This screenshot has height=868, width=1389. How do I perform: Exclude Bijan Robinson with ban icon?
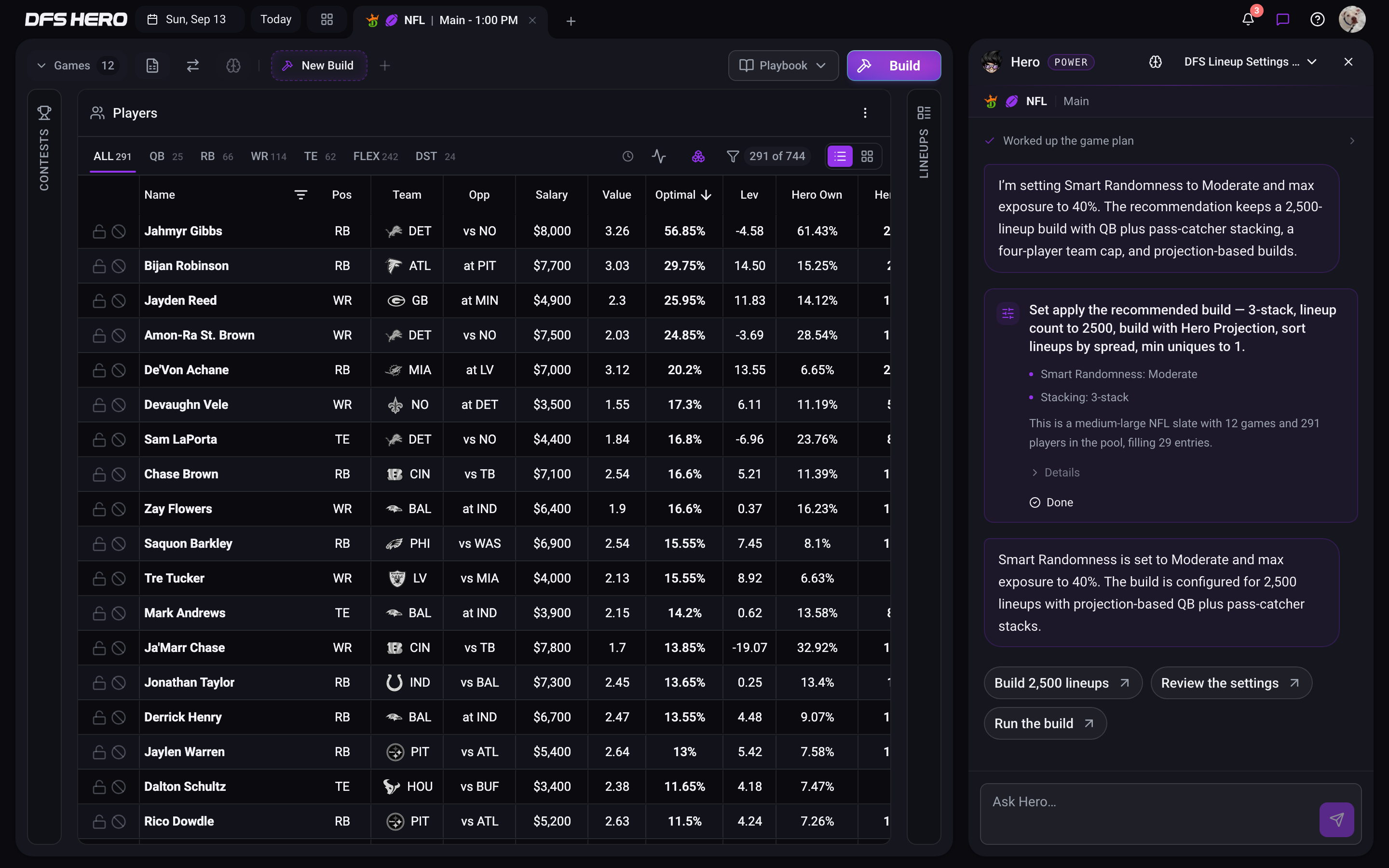coord(118,266)
